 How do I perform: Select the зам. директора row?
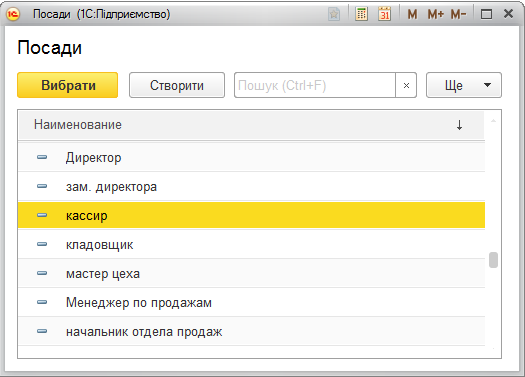(251, 186)
